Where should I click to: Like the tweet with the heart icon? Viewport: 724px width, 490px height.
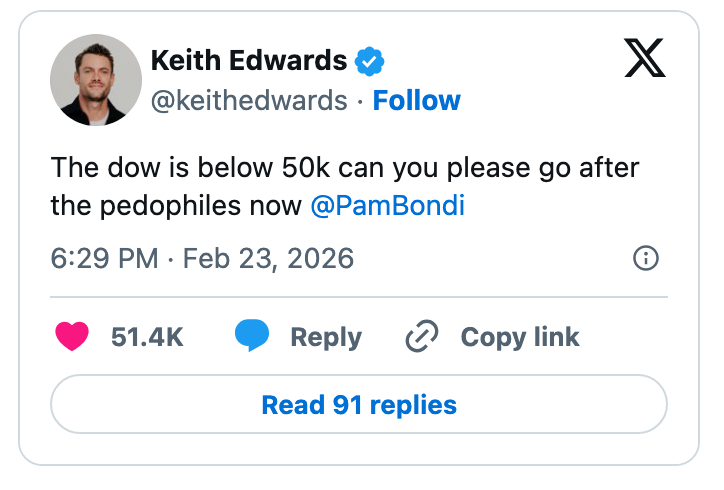tap(72, 337)
